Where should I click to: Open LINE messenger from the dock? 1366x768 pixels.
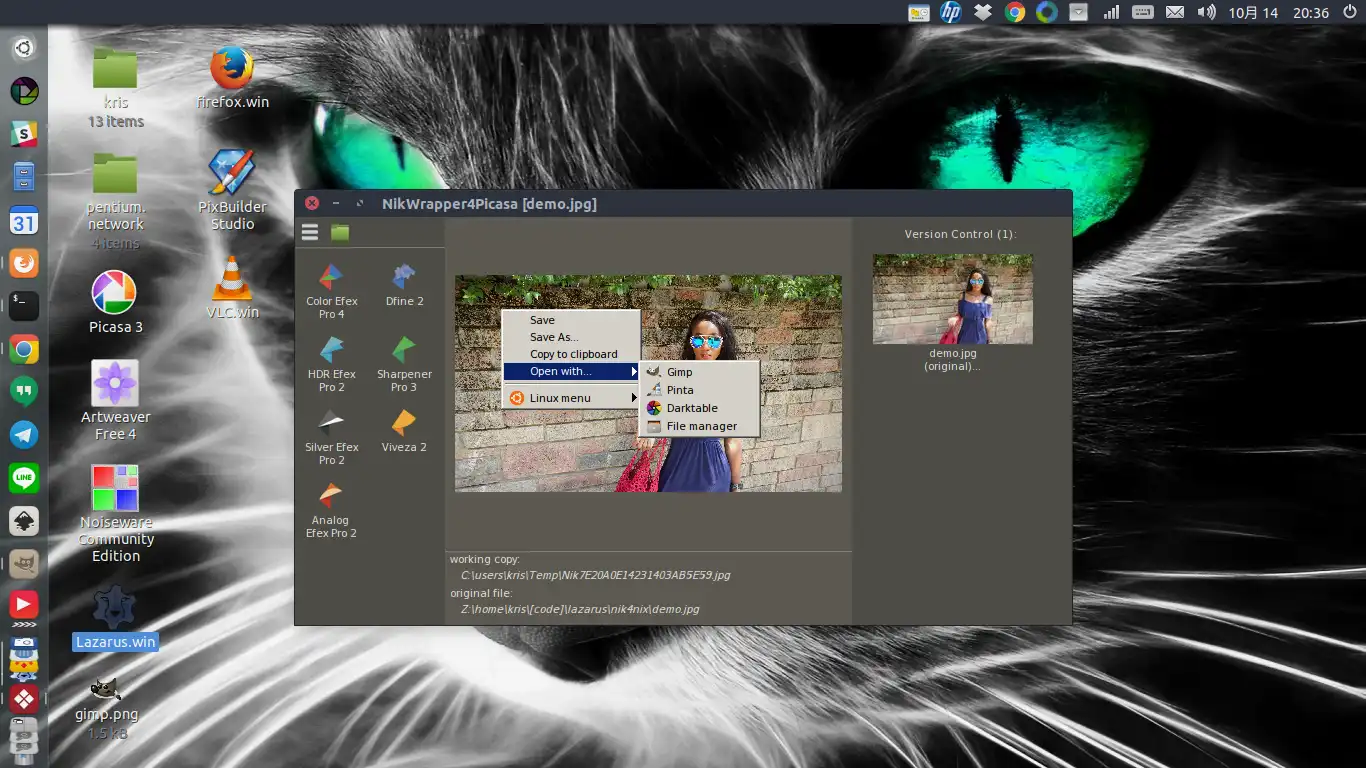point(24,478)
